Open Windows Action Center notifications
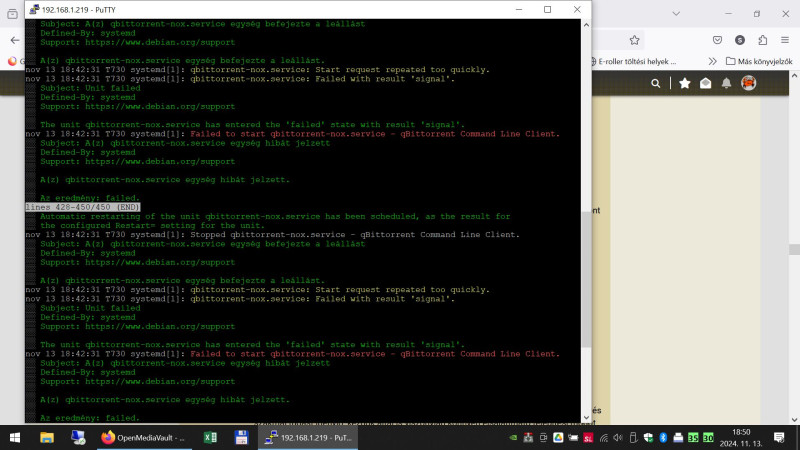This screenshot has height=450, width=800. pyautogui.click(x=779, y=438)
